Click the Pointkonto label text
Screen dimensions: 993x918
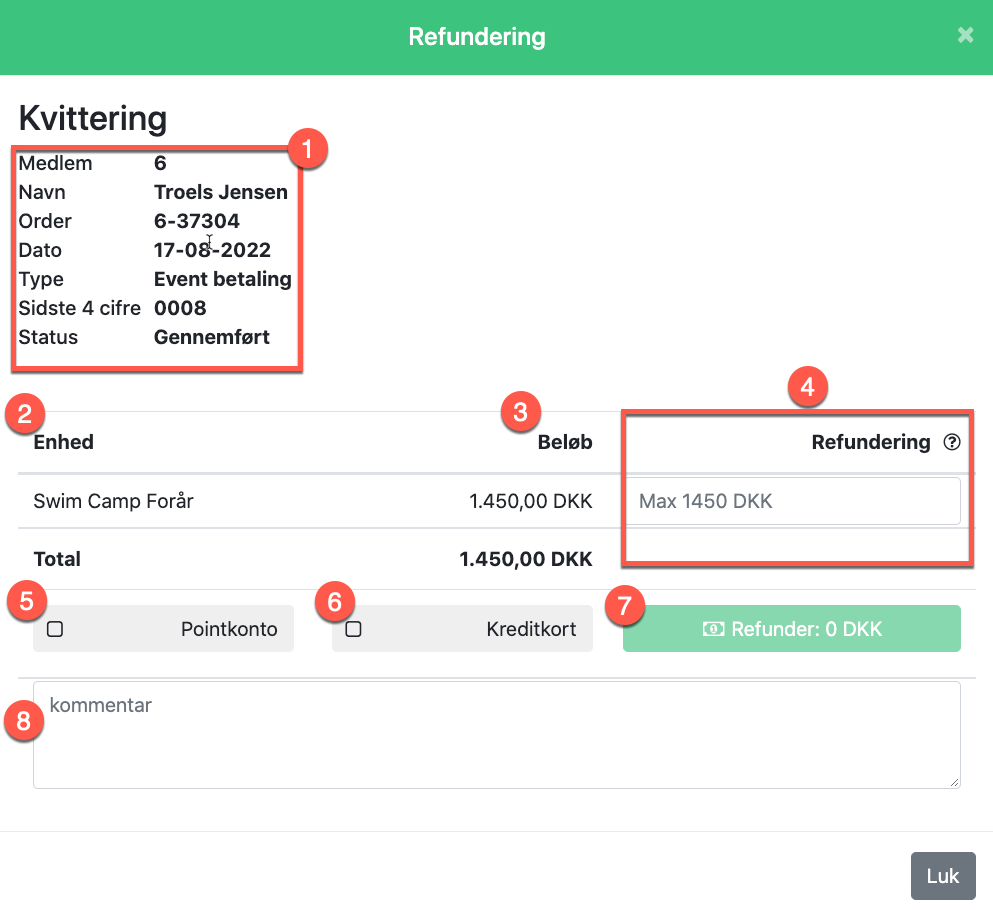coord(229,629)
